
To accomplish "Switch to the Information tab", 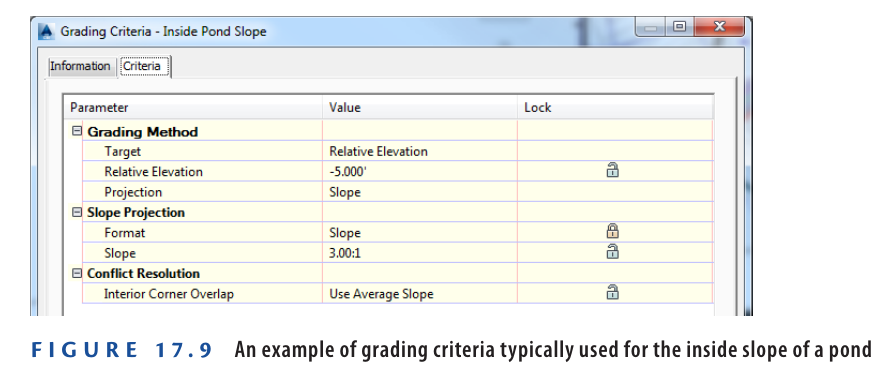I will coord(80,66).
